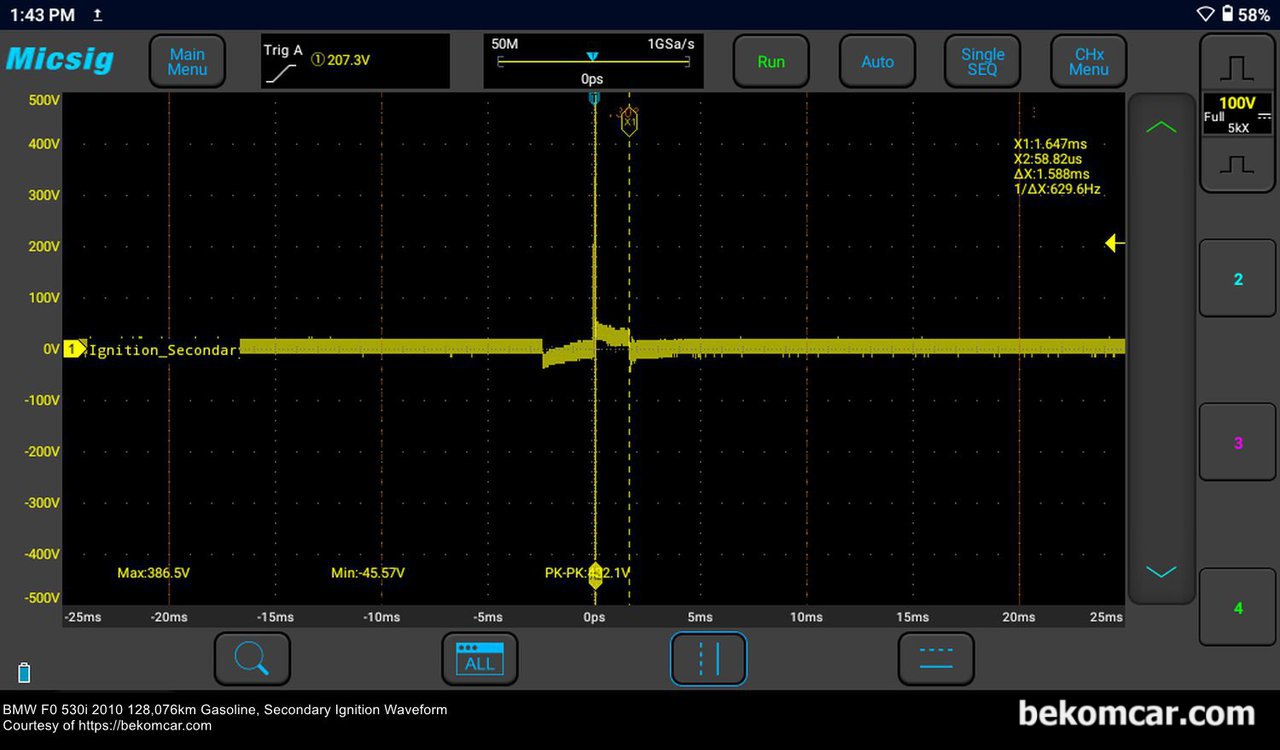Open the CHx Menu
This screenshot has height=750, width=1280.
(1089, 62)
